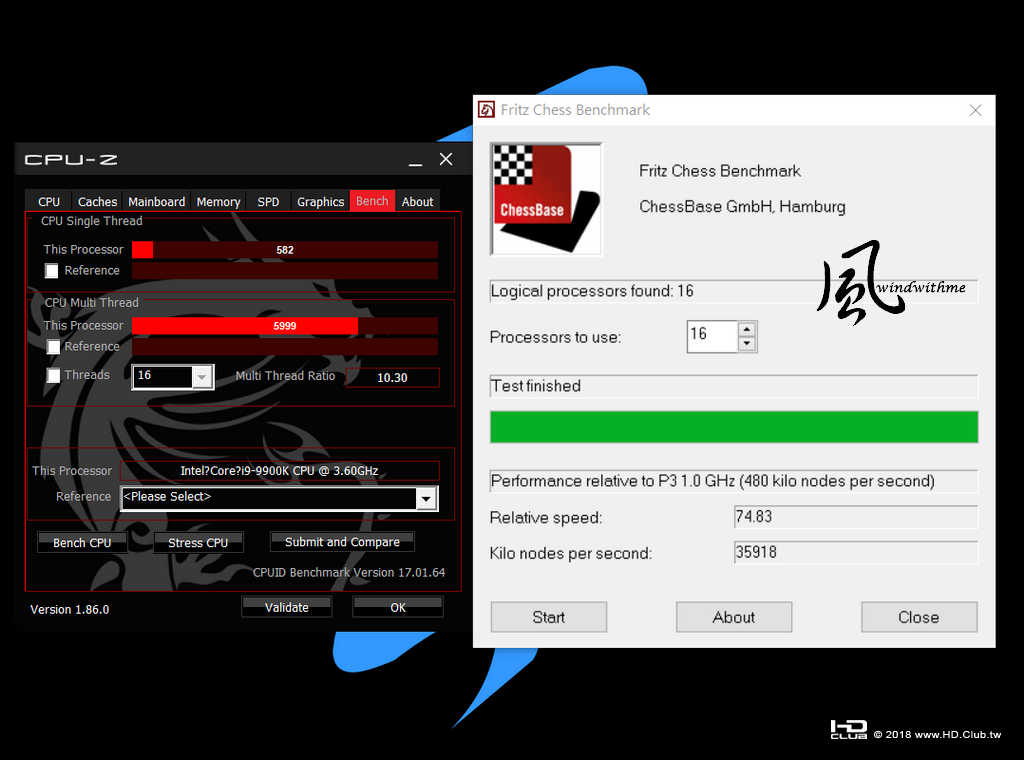1024x760 pixels.
Task: Start the Fritz Chess benchmark
Action: coord(549,617)
